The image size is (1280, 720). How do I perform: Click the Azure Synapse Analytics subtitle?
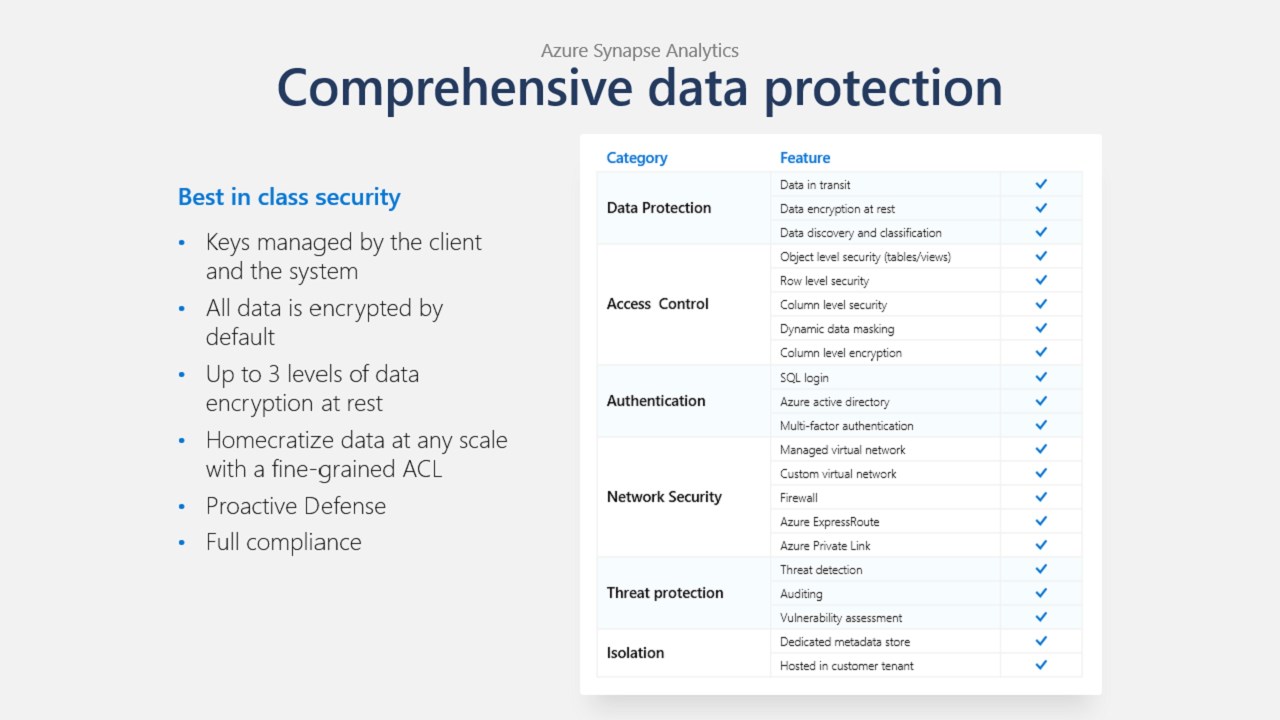point(640,50)
